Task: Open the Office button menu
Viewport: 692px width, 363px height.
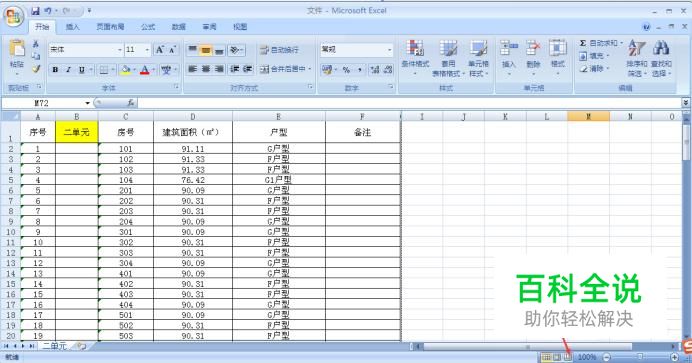Action: point(14,17)
